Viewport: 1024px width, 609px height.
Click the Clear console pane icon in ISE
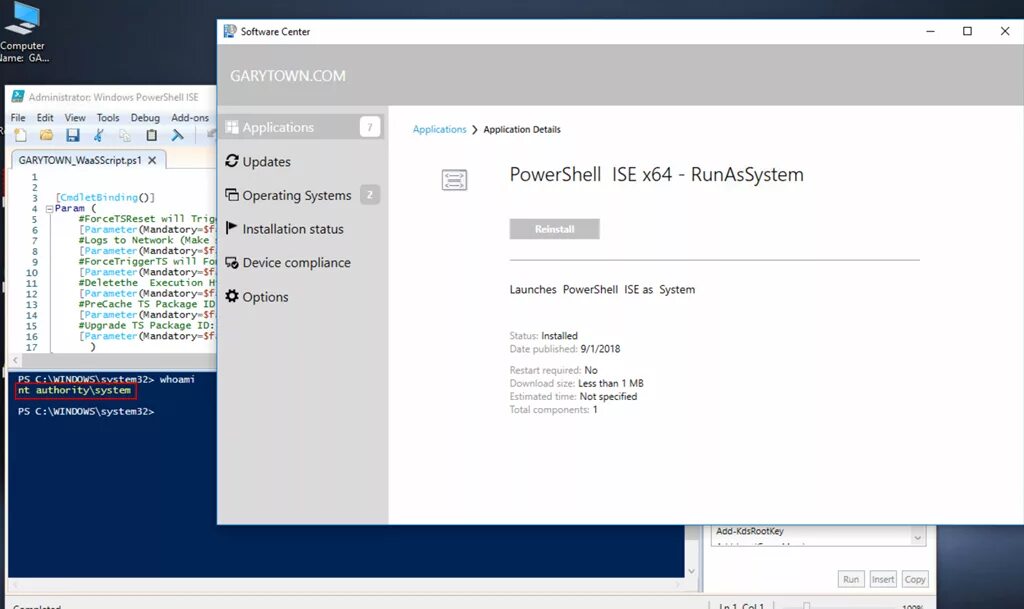click(177, 135)
